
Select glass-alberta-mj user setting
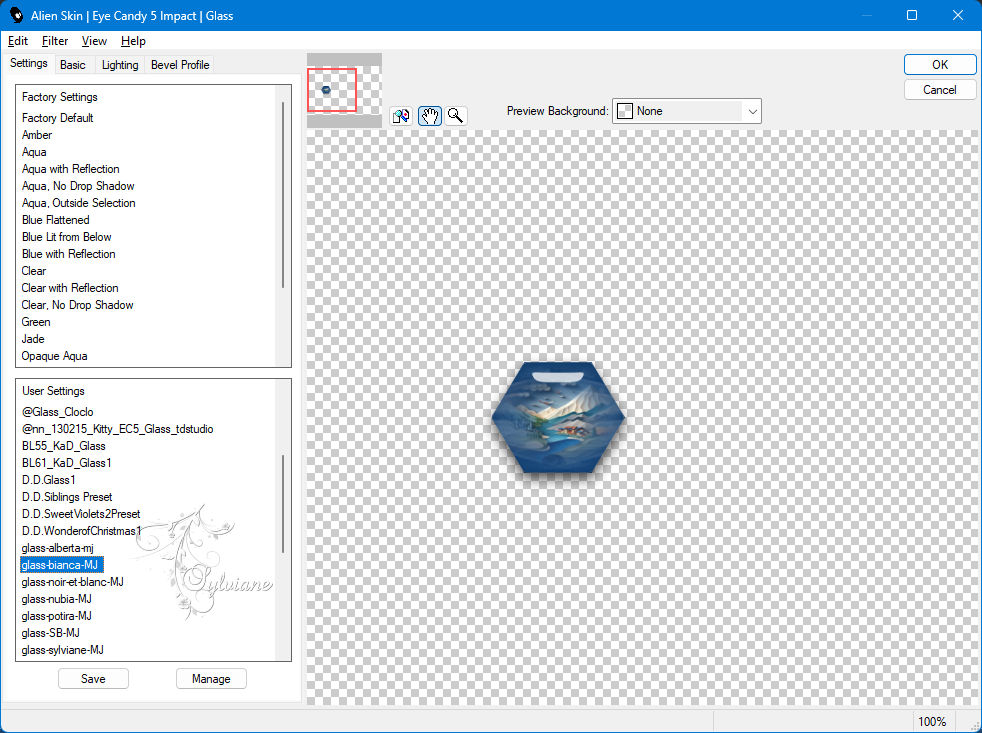pos(57,548)
